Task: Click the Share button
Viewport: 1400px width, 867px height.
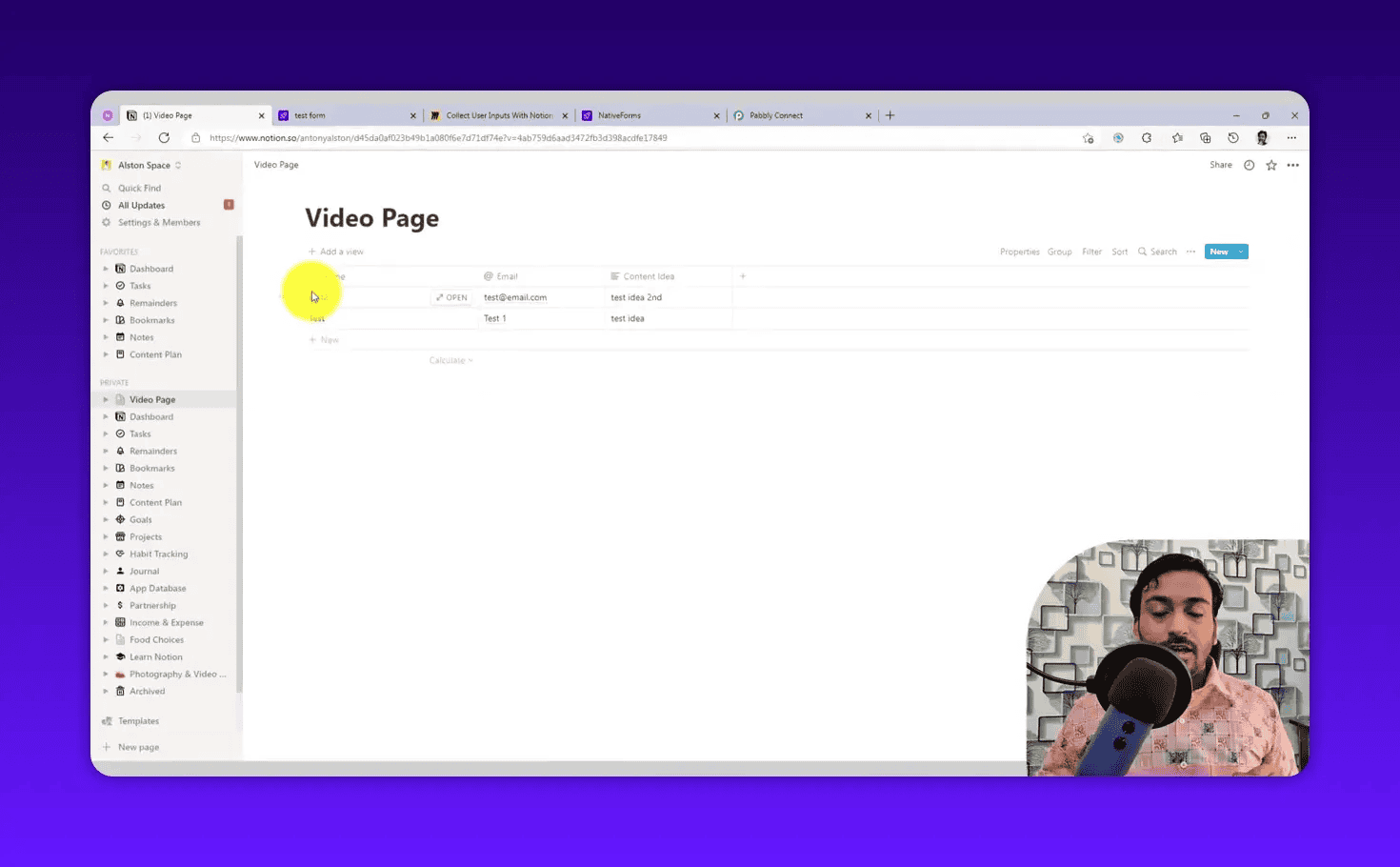Action: coord(1220,165)
